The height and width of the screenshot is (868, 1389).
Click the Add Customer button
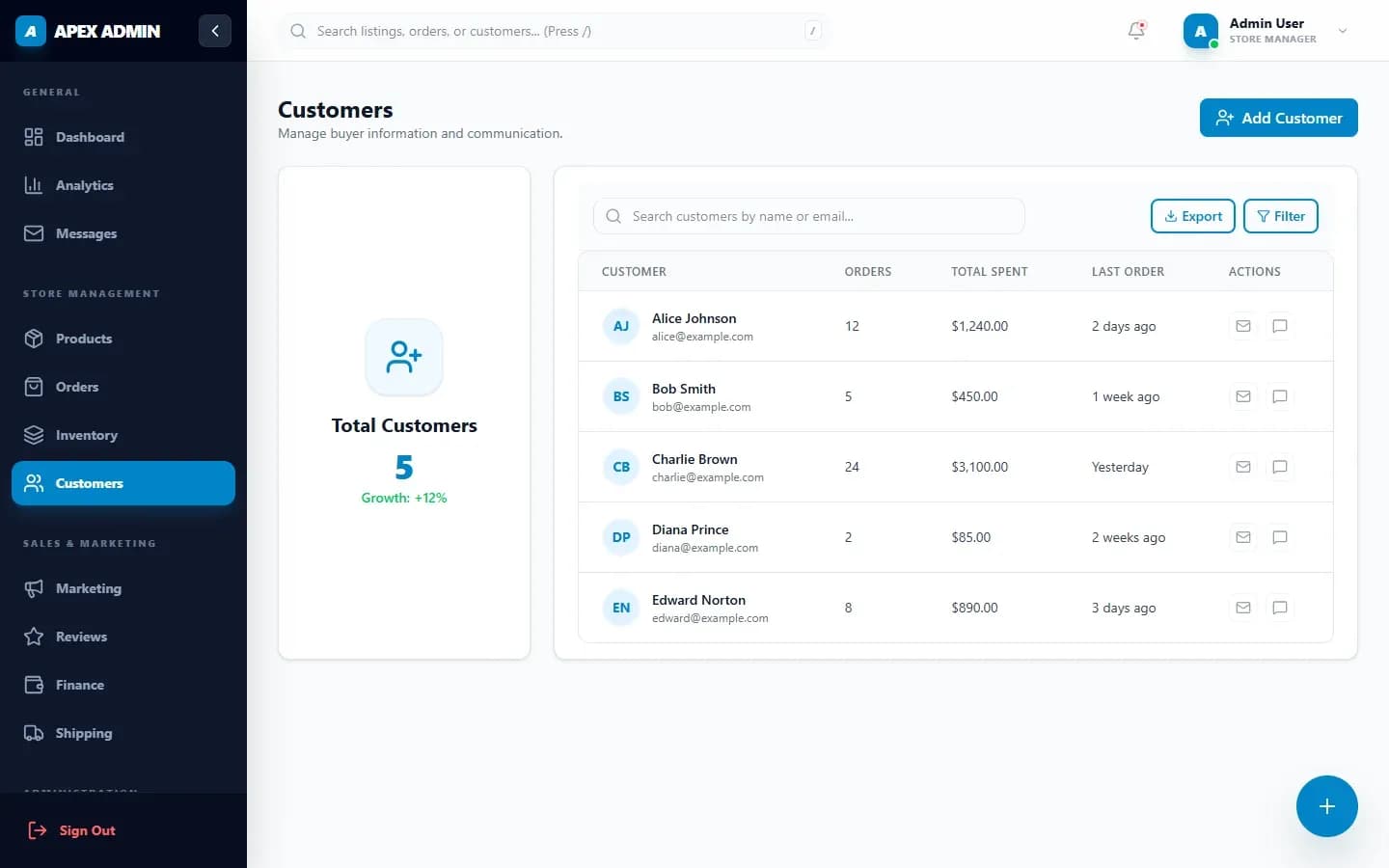point(1278,118)
